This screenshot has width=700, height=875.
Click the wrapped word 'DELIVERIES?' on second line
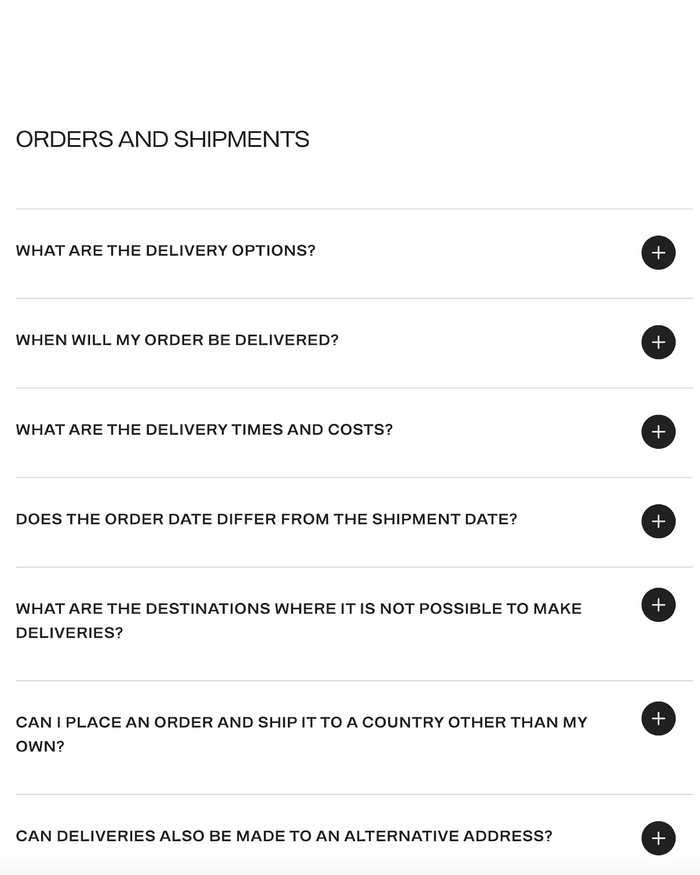point(69,633)
